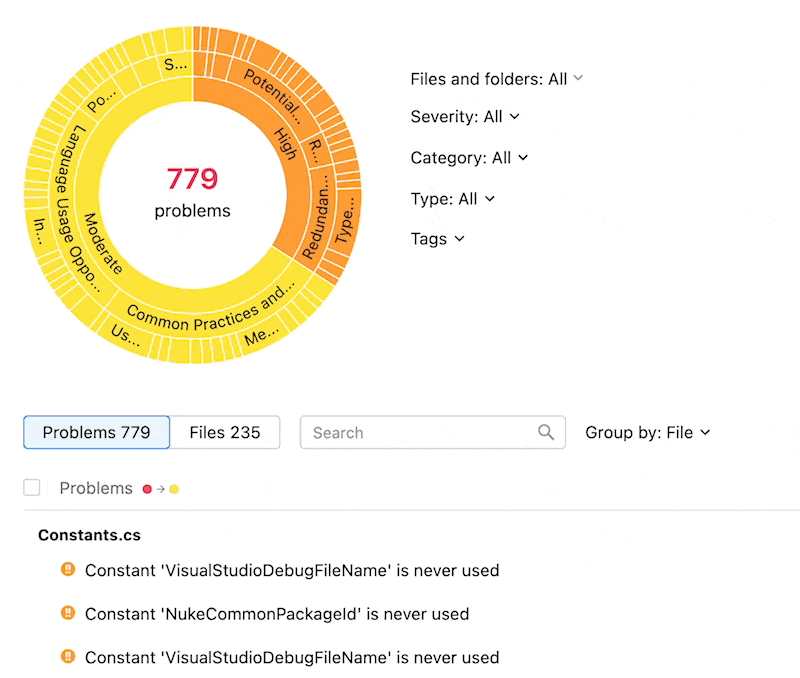Click the search magnifier icon
This screenshot has width=800, height=678.
[x=545, y=432]
